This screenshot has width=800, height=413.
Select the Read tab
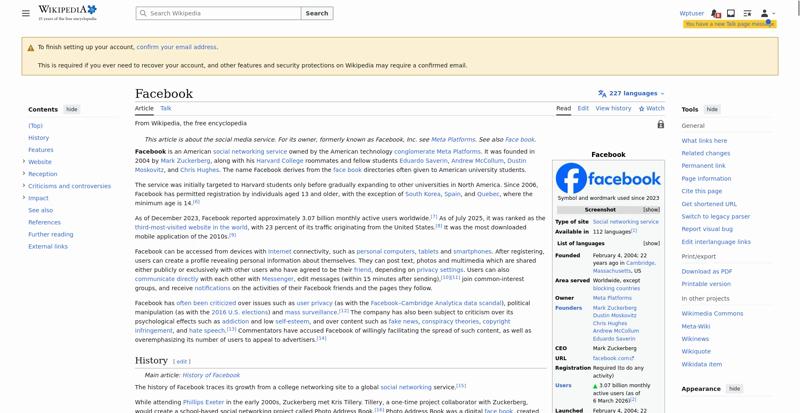(563, 108)
